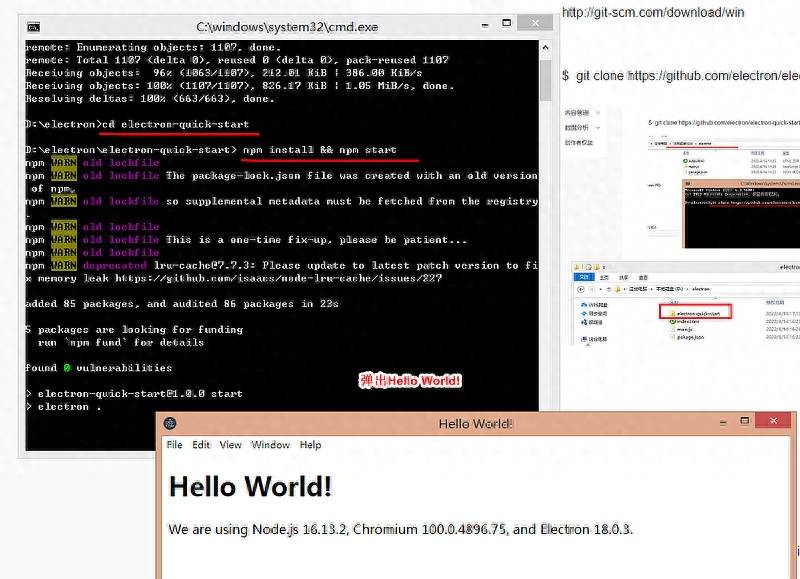Click 'Resolving deltas: 100%' line in cmd
The image size is (800, 579).
150,99
